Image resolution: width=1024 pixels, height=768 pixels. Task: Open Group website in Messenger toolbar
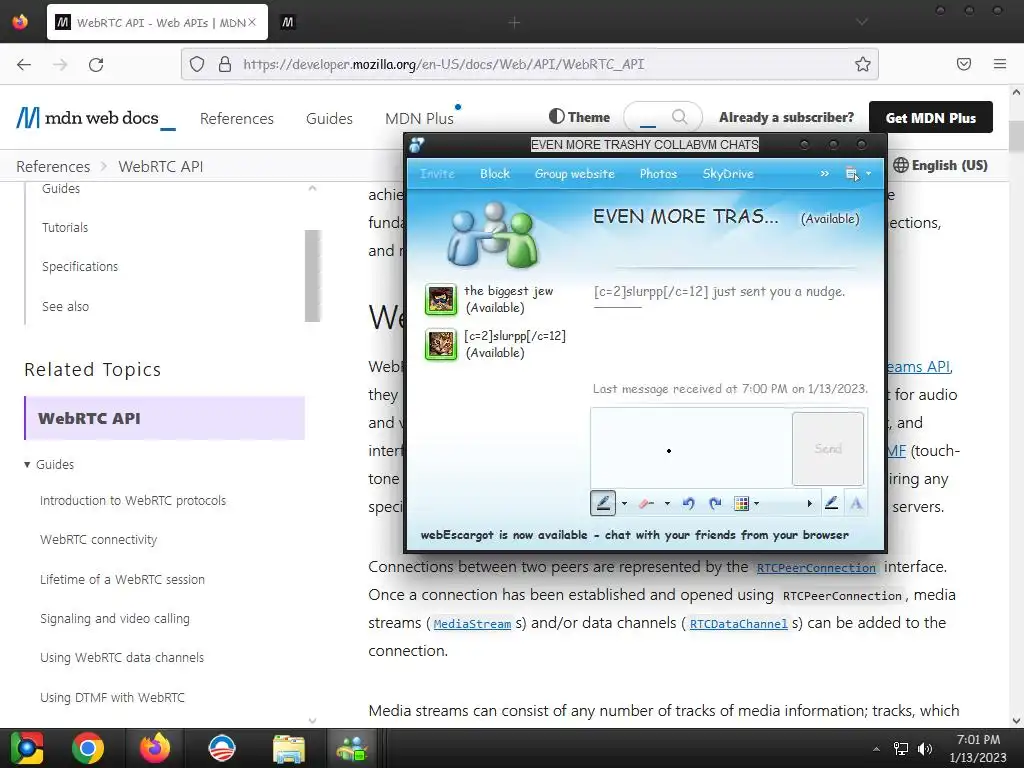[x=575, y=174]
